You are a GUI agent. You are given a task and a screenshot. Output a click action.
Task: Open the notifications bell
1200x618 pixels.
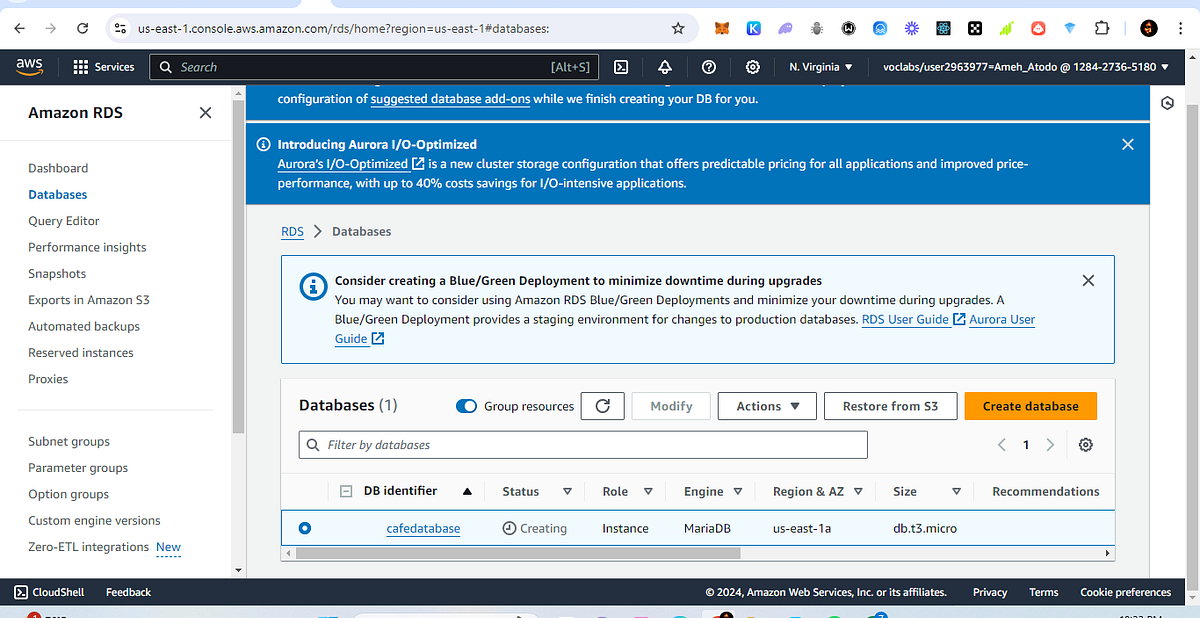[664, 66]
